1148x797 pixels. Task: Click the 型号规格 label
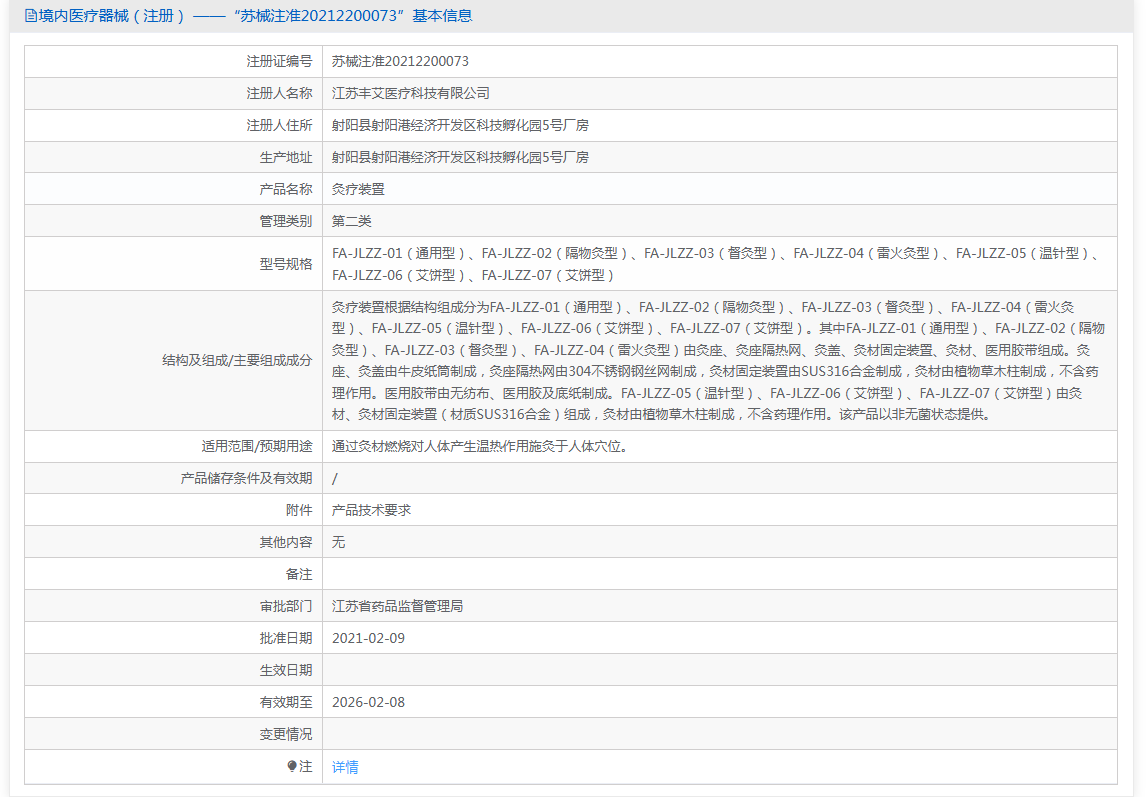[x=286, y=264]
